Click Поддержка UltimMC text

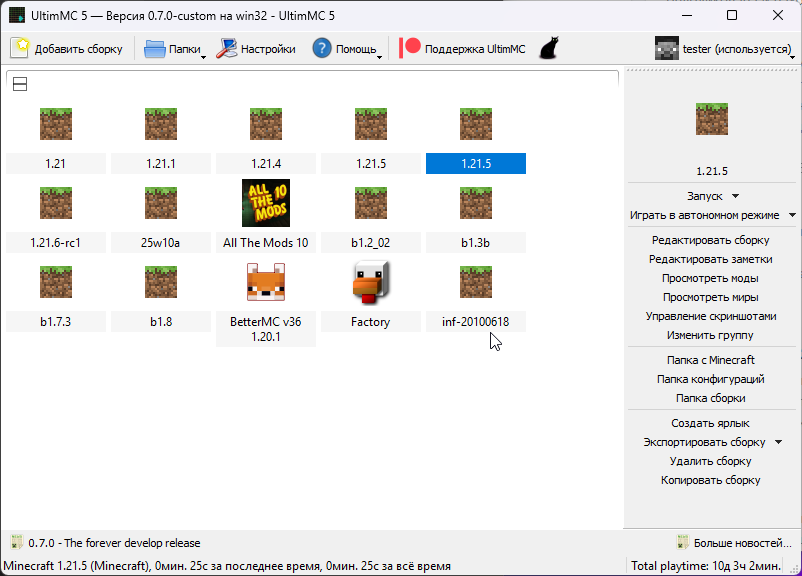click(x=475, y=49)
